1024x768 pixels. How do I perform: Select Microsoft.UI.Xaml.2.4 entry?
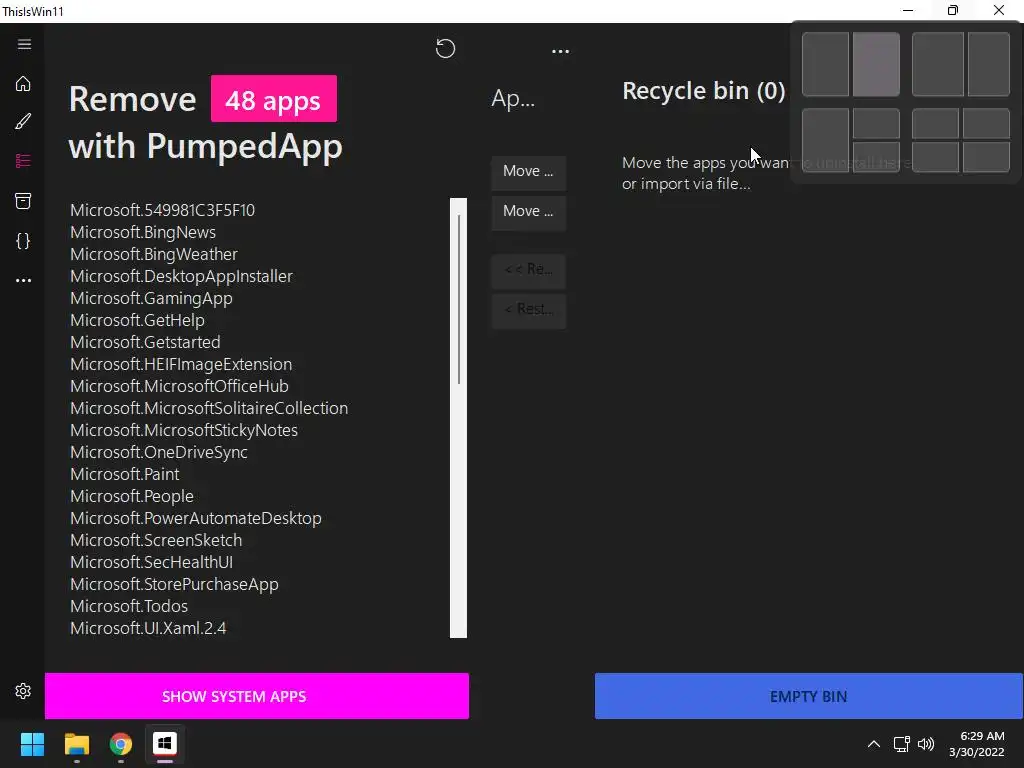tap(148, 628)
